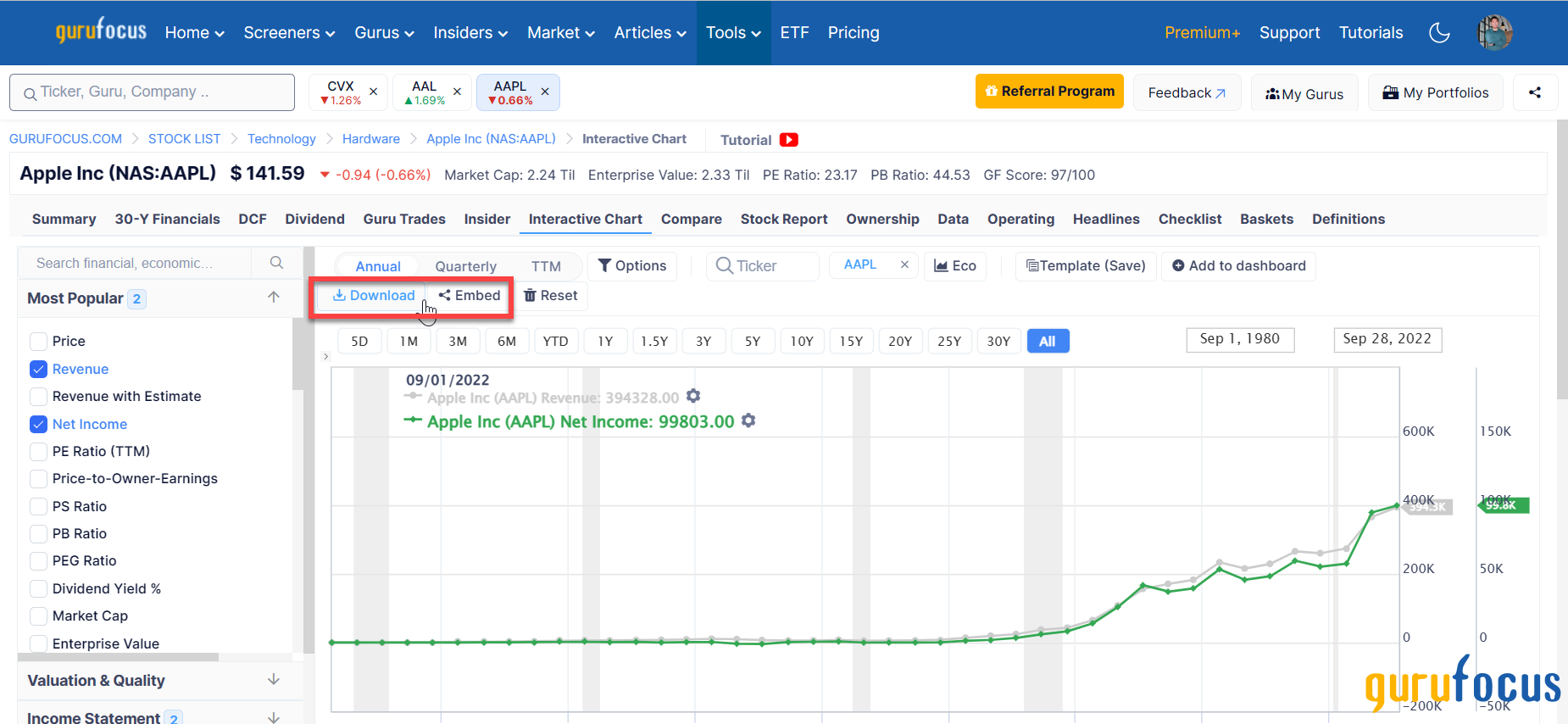
Task: Switch to the Quarterly tab
Action: 465,266
